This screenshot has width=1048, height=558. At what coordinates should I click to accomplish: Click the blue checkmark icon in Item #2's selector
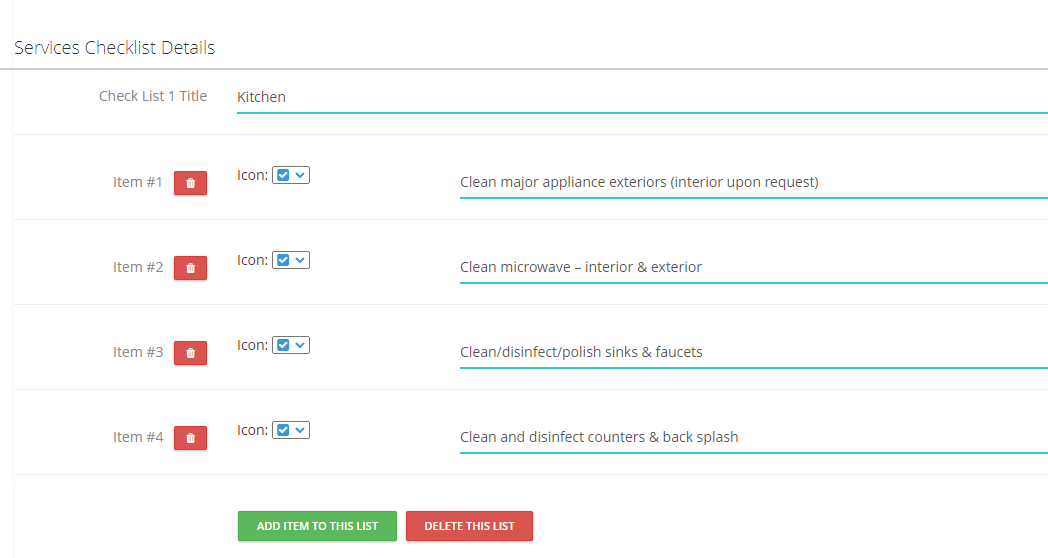283,260
